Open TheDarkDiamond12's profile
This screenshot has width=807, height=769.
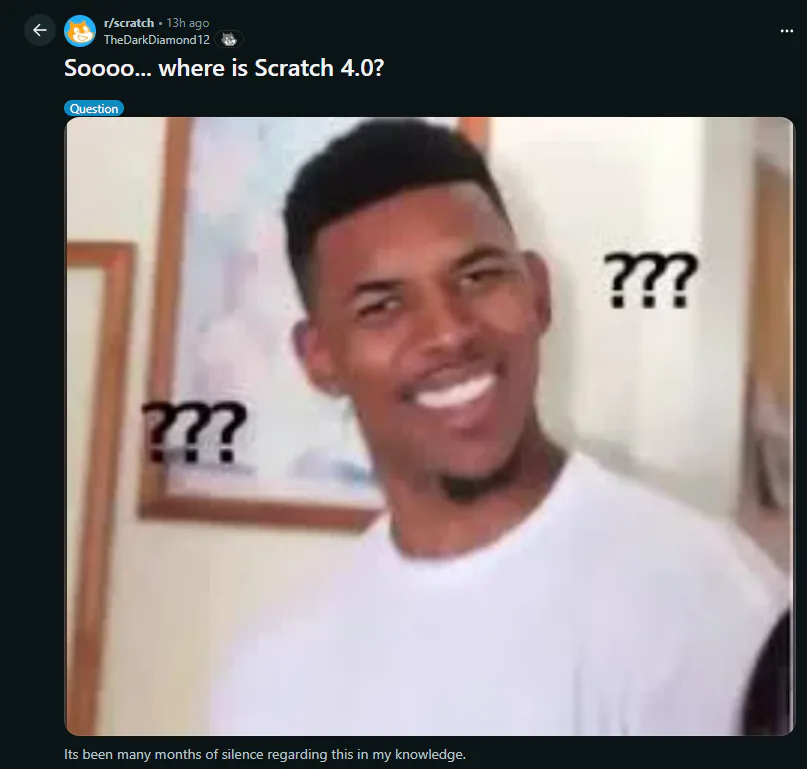pyautogui.click(x=156, y=40)
